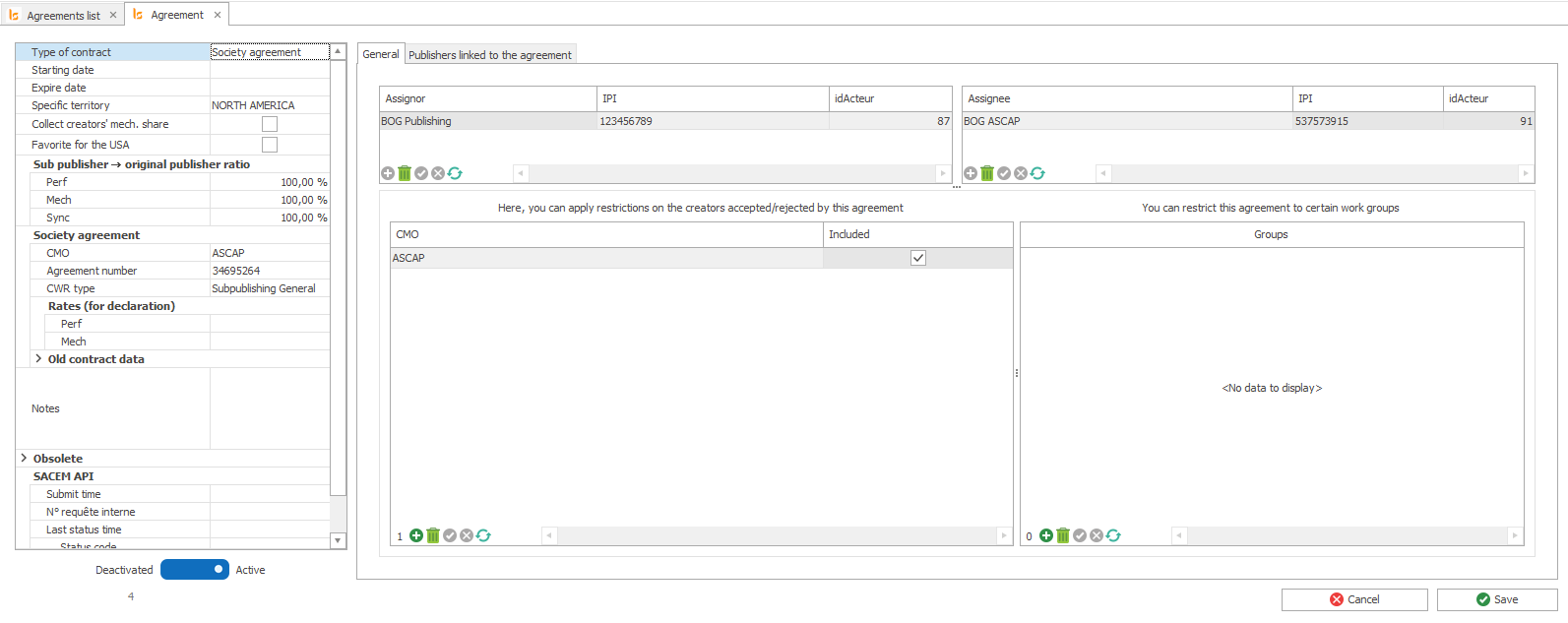Expand the Obsolete section
The width and height of the screenshot is (1568, 623).
click(24, 459)
